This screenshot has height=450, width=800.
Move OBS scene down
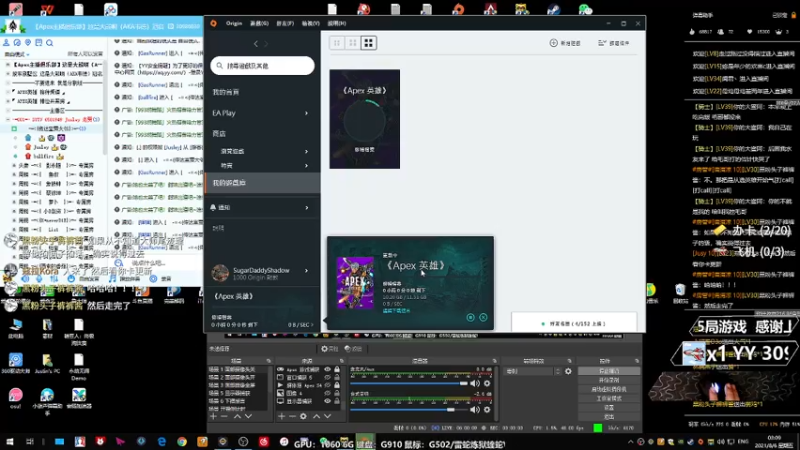click(x=248, y=416)
